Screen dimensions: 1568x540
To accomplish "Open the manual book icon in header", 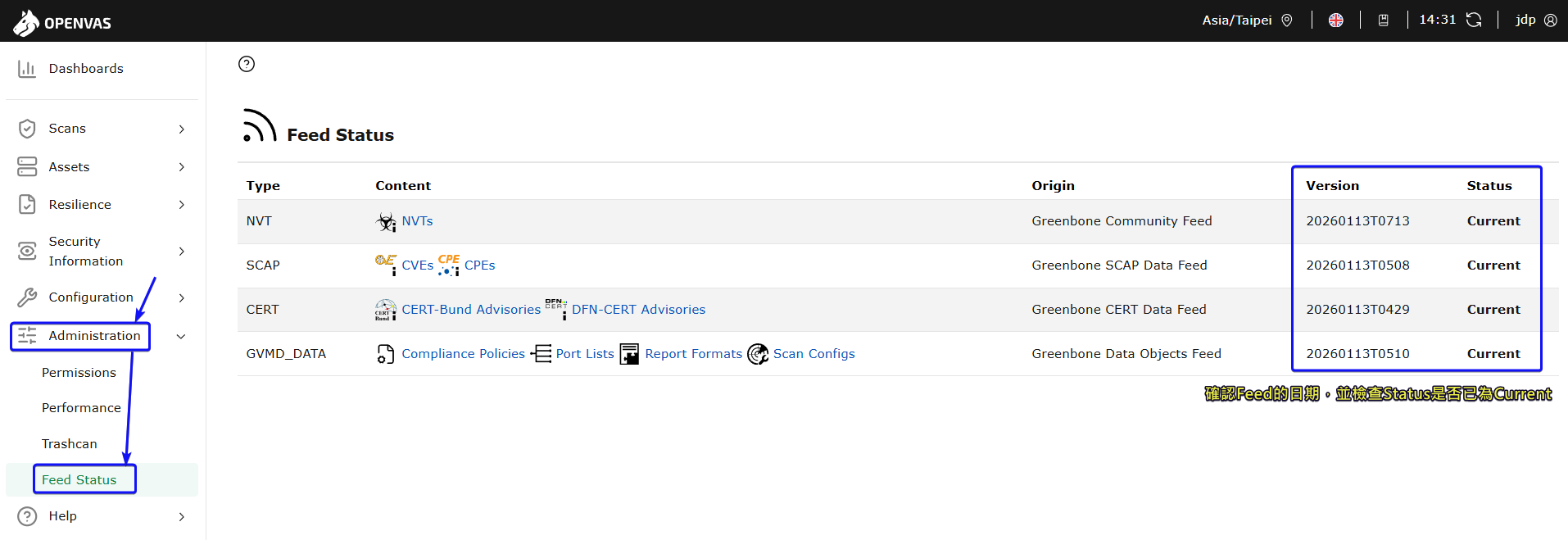I will pyautogui.click(x=1383, y=20).
